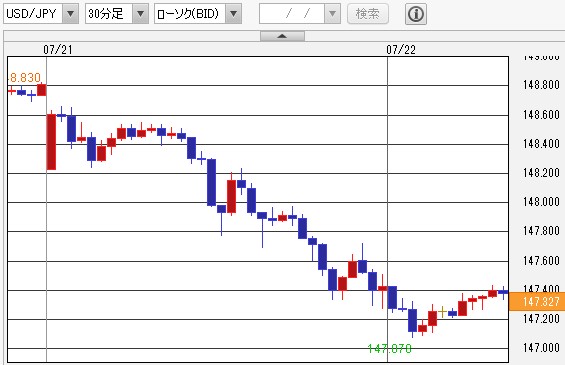Viewport: 565px width, 365px height.
Task: Click the 07/21 date label
Action: (58, 50)
